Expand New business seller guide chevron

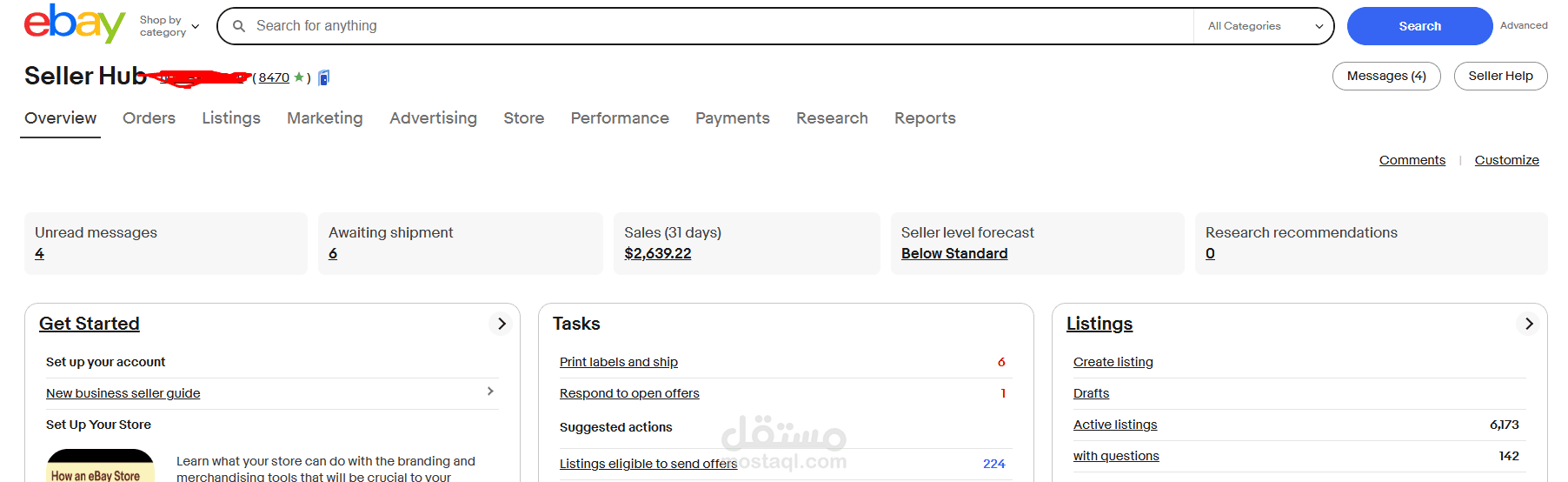(490, 392)
